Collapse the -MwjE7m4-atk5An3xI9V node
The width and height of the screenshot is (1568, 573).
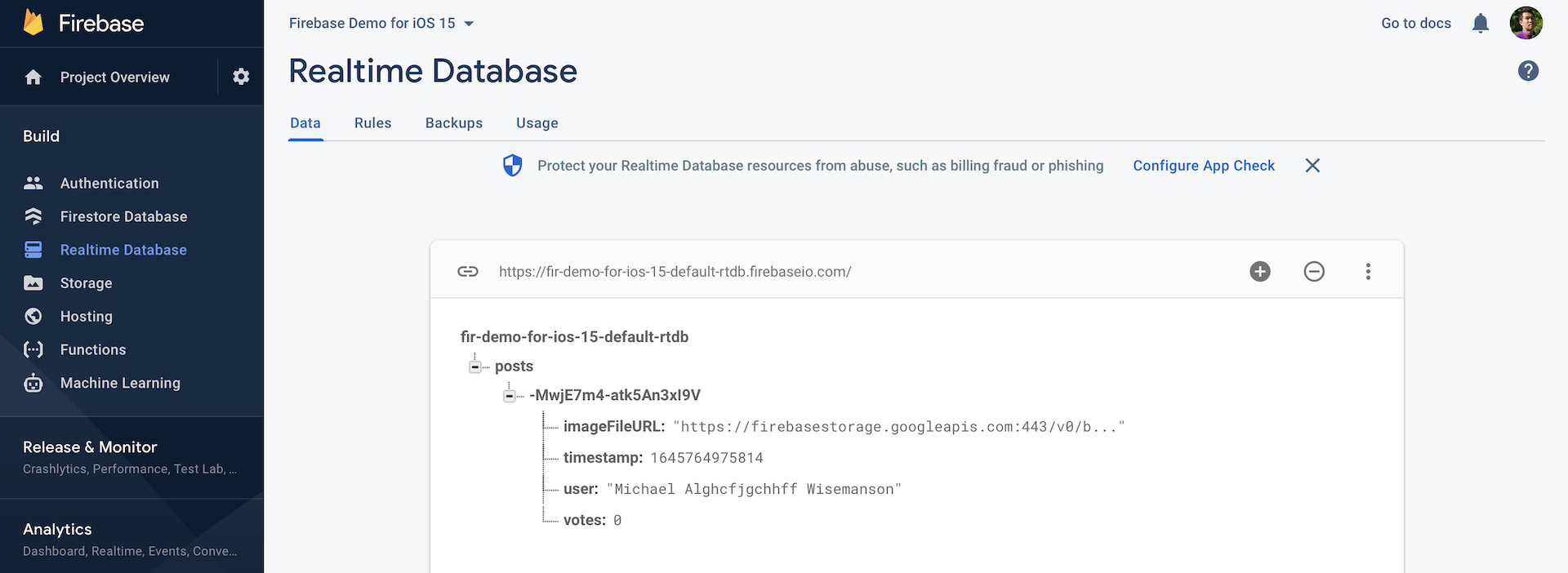pos(509,396)
